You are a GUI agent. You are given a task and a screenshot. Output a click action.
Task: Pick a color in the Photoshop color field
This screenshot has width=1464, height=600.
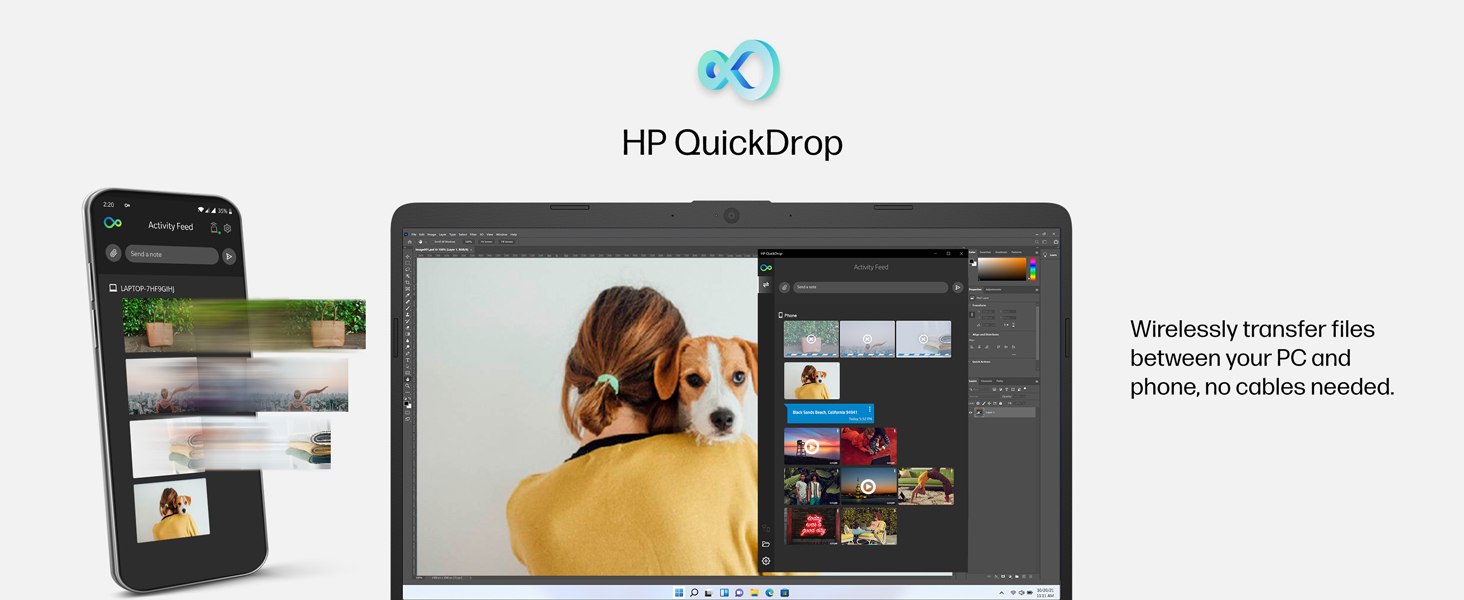pyautogui.click(x=1002, y=268)
